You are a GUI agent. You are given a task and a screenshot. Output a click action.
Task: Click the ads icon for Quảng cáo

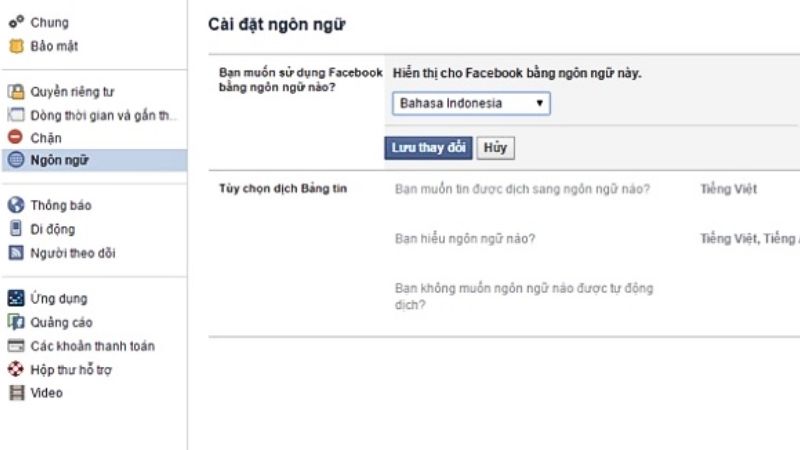[x=16, y=322]
